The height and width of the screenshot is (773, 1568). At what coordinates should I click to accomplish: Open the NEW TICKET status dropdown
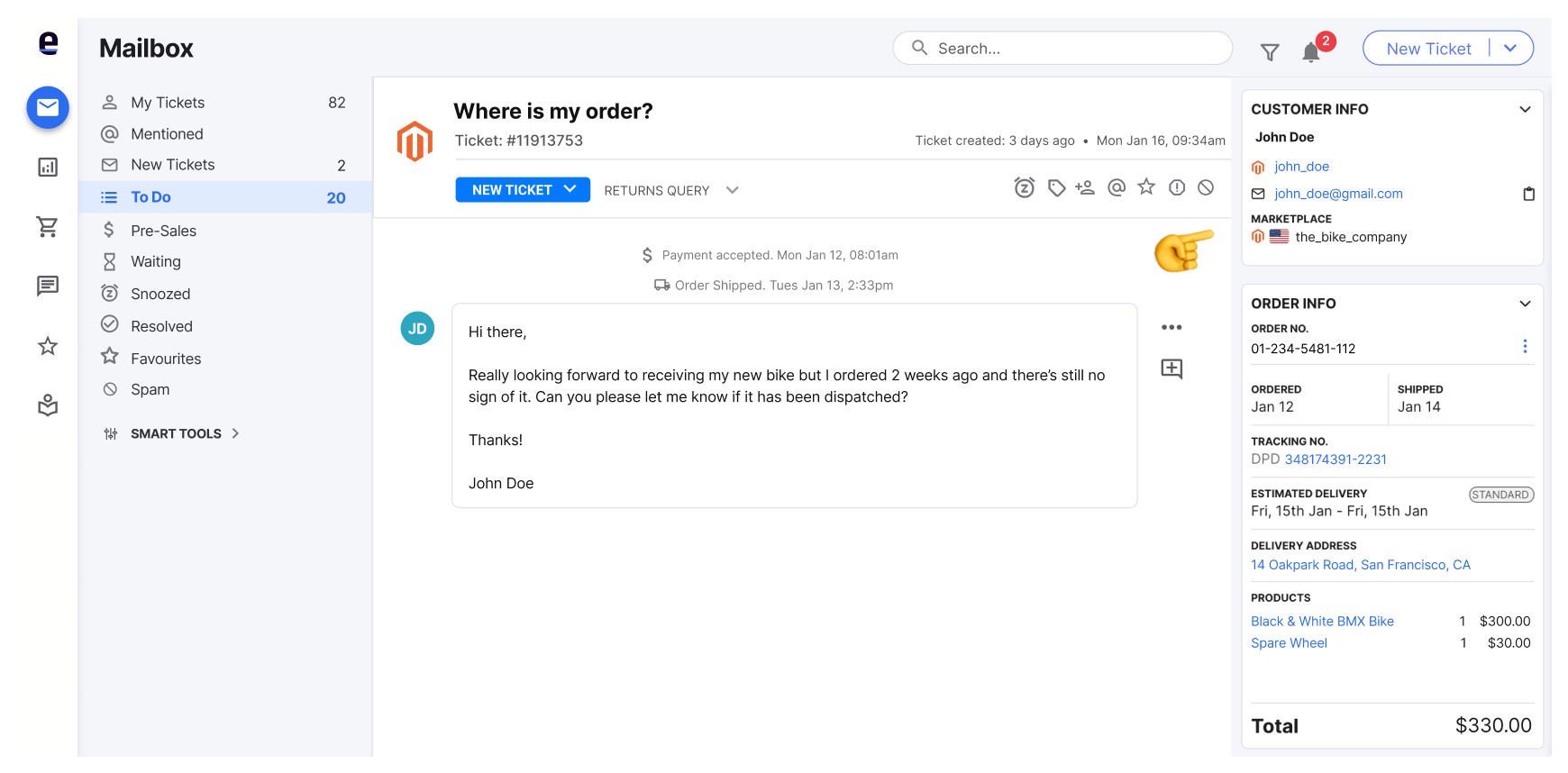pyautogui.click(x=523, y=189)
